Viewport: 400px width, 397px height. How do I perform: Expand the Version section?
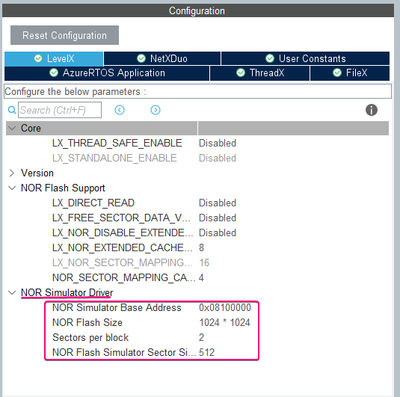pos(12,173)
